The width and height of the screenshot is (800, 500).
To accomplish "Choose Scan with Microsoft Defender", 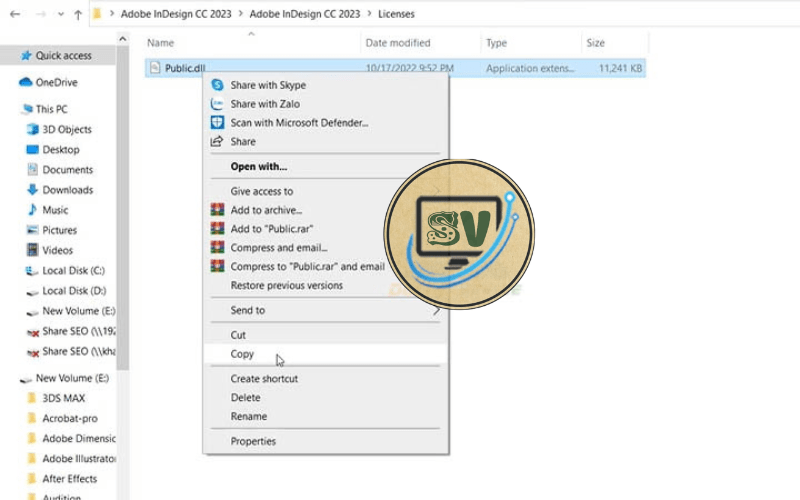I will (x=326, y=123).
